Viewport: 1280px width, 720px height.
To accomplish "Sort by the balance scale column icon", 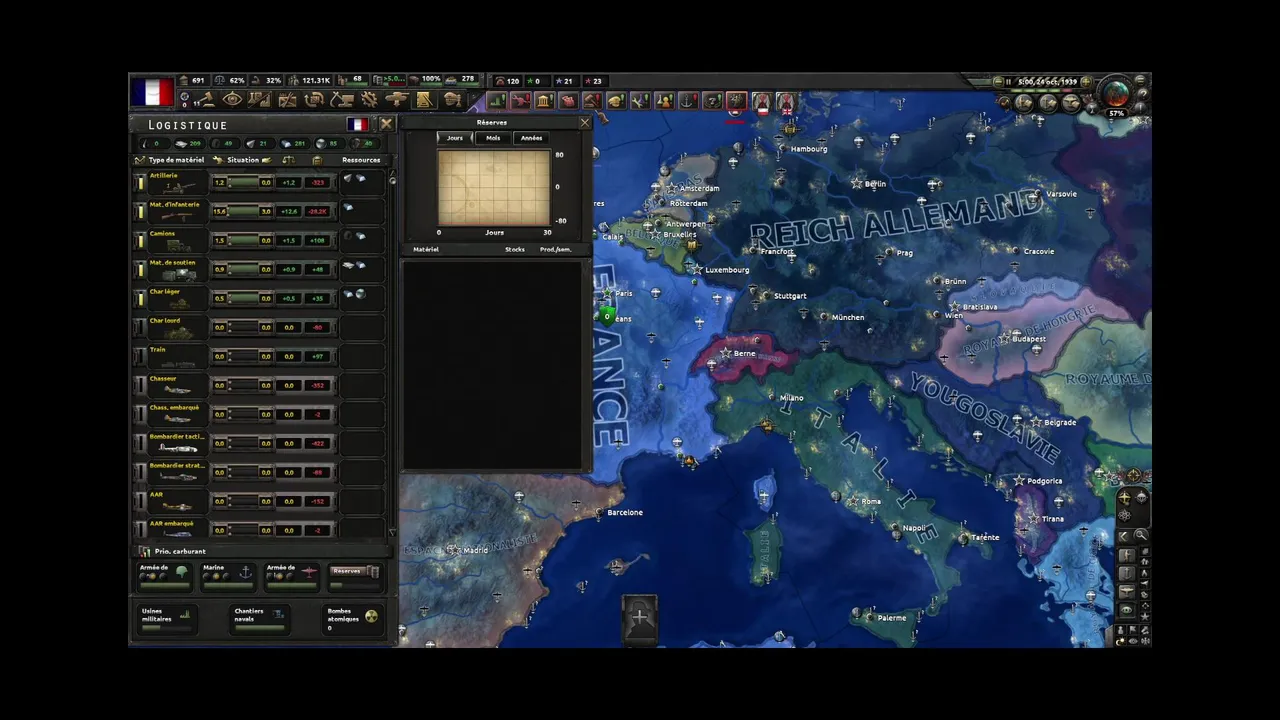I will (x=287, y=160).
